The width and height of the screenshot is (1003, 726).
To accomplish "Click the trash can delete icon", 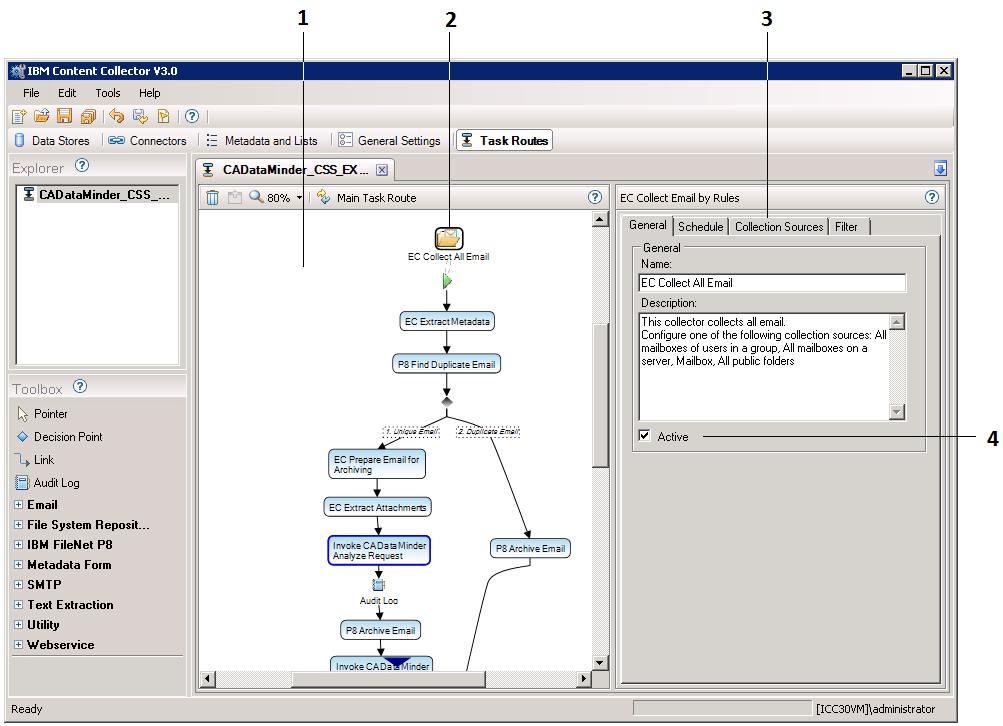I will (x=212, y=198).
